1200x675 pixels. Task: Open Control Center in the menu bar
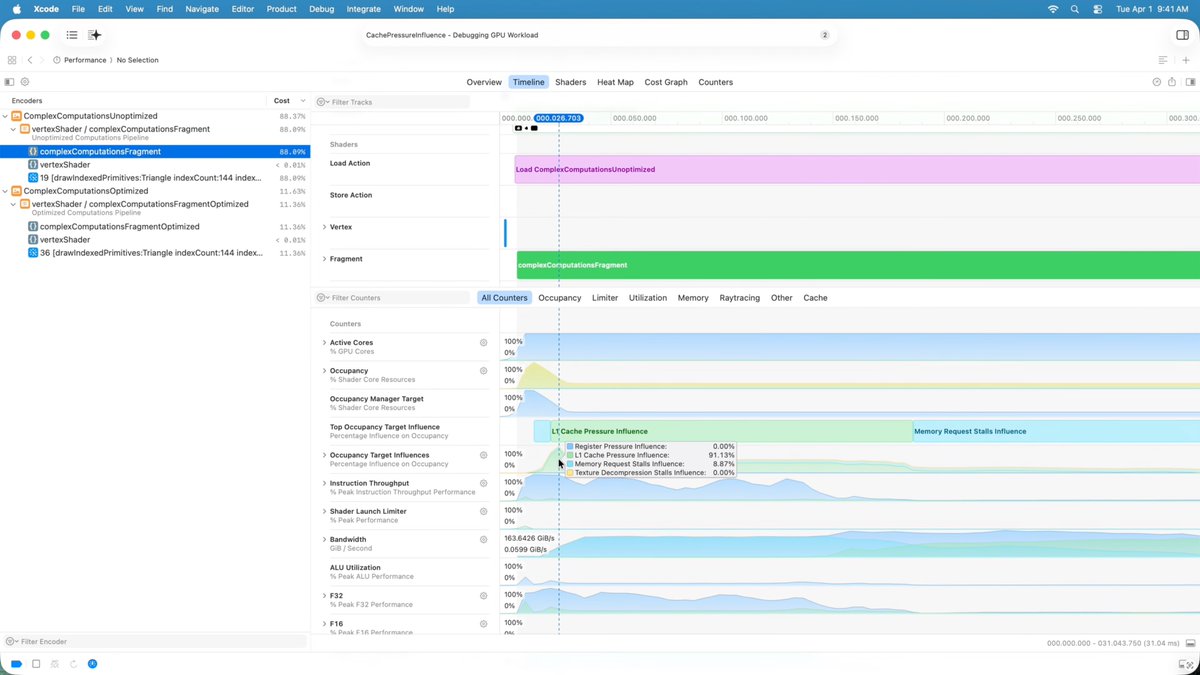pyautogui.click(x=1097, y=9)
